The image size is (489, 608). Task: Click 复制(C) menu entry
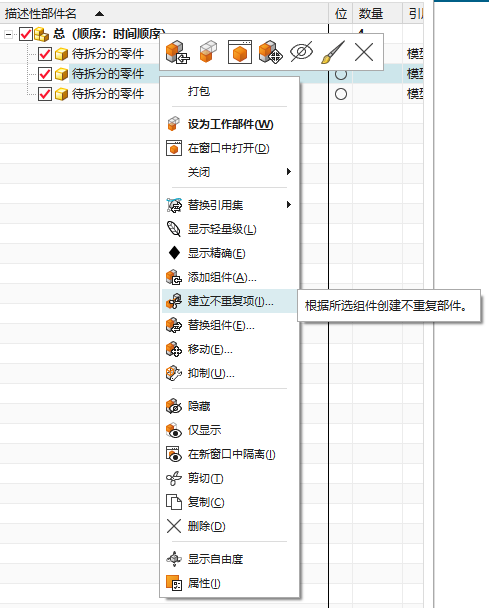(230, 502)
